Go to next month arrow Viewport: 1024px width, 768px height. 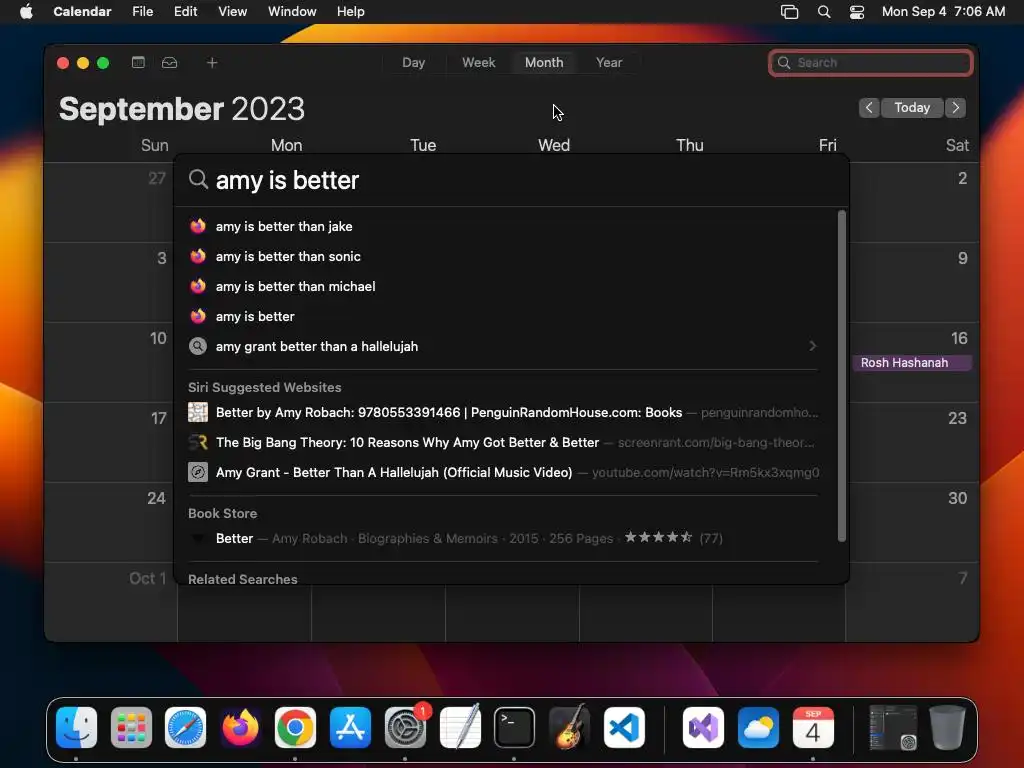(955, 108)
